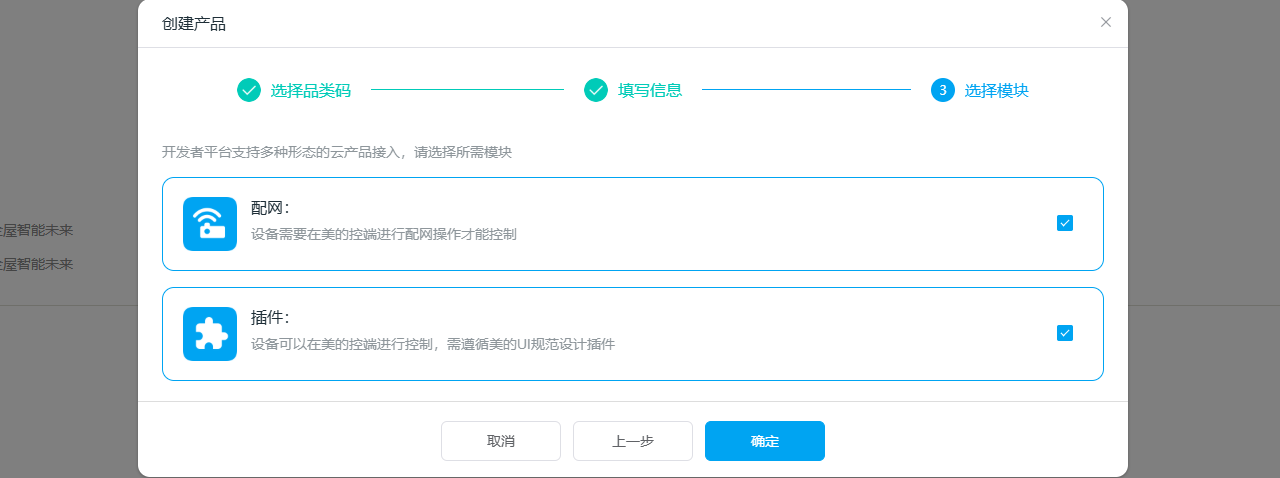This screenshot has width=1280, height=478.
Task: Click the checkmark icon beside 填写信息
Action: (x=596, y=90)
